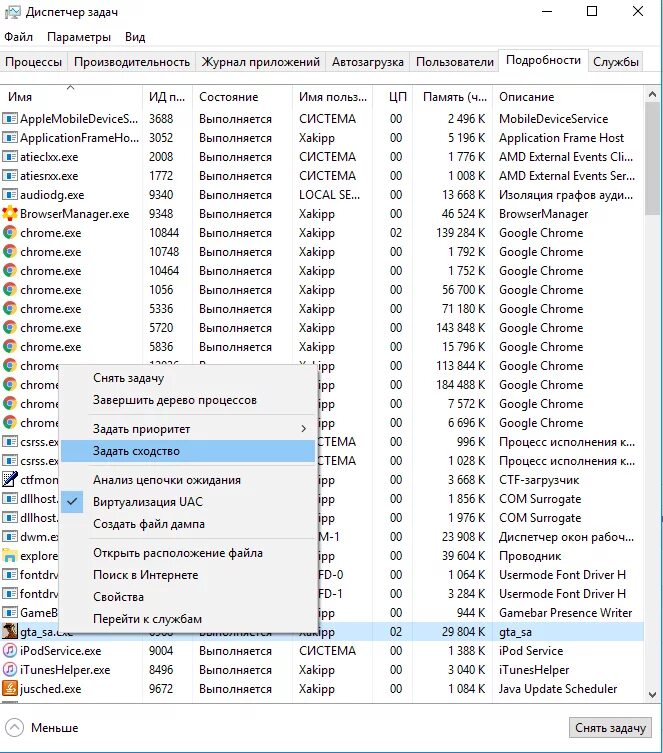Click the iTunesHelper.exe icon
This screenshot has width=663, height=753.
click(x=10, y=670)
